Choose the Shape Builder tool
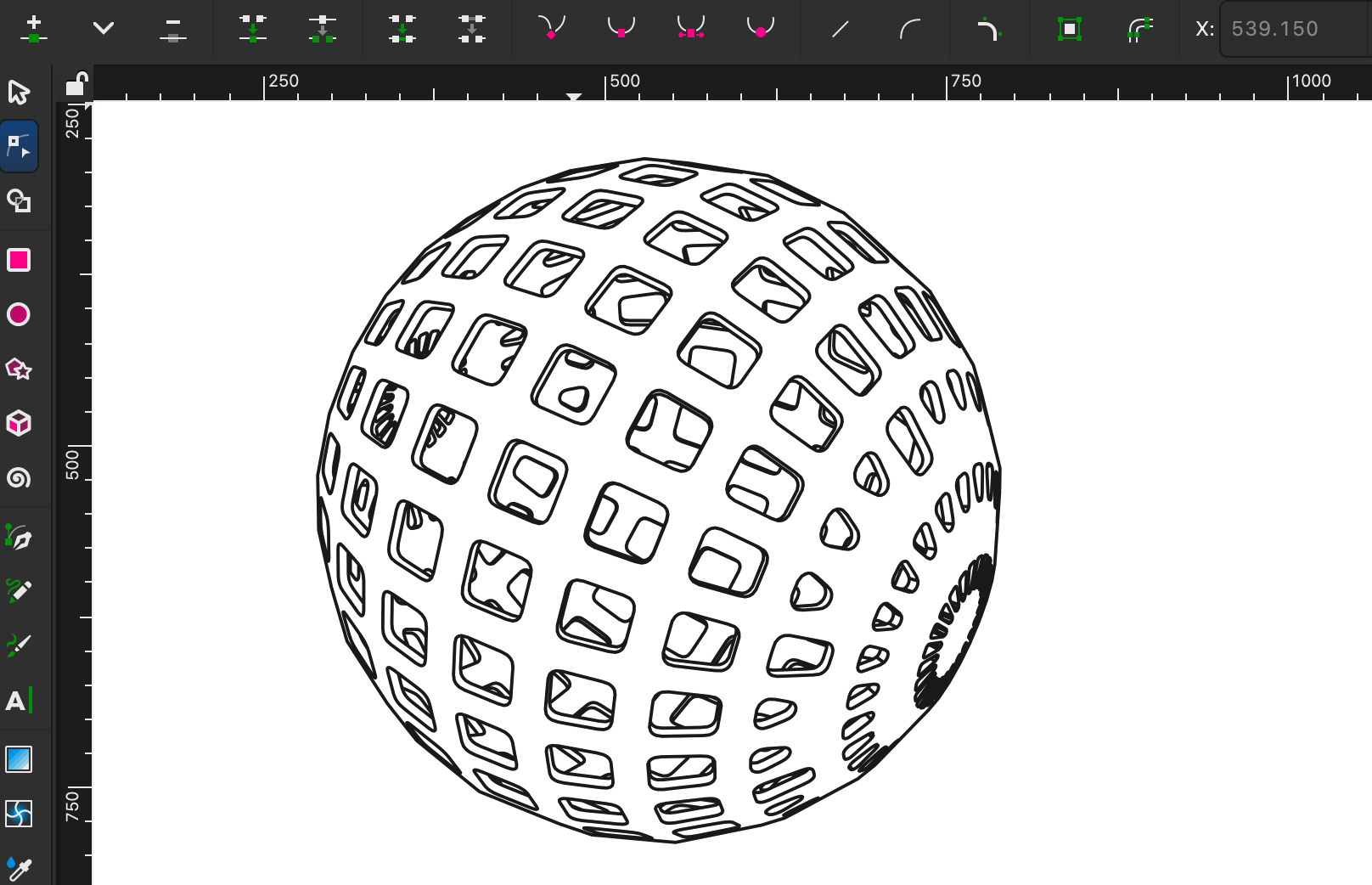Screen dimensions: 1372x885 point(19,201)
